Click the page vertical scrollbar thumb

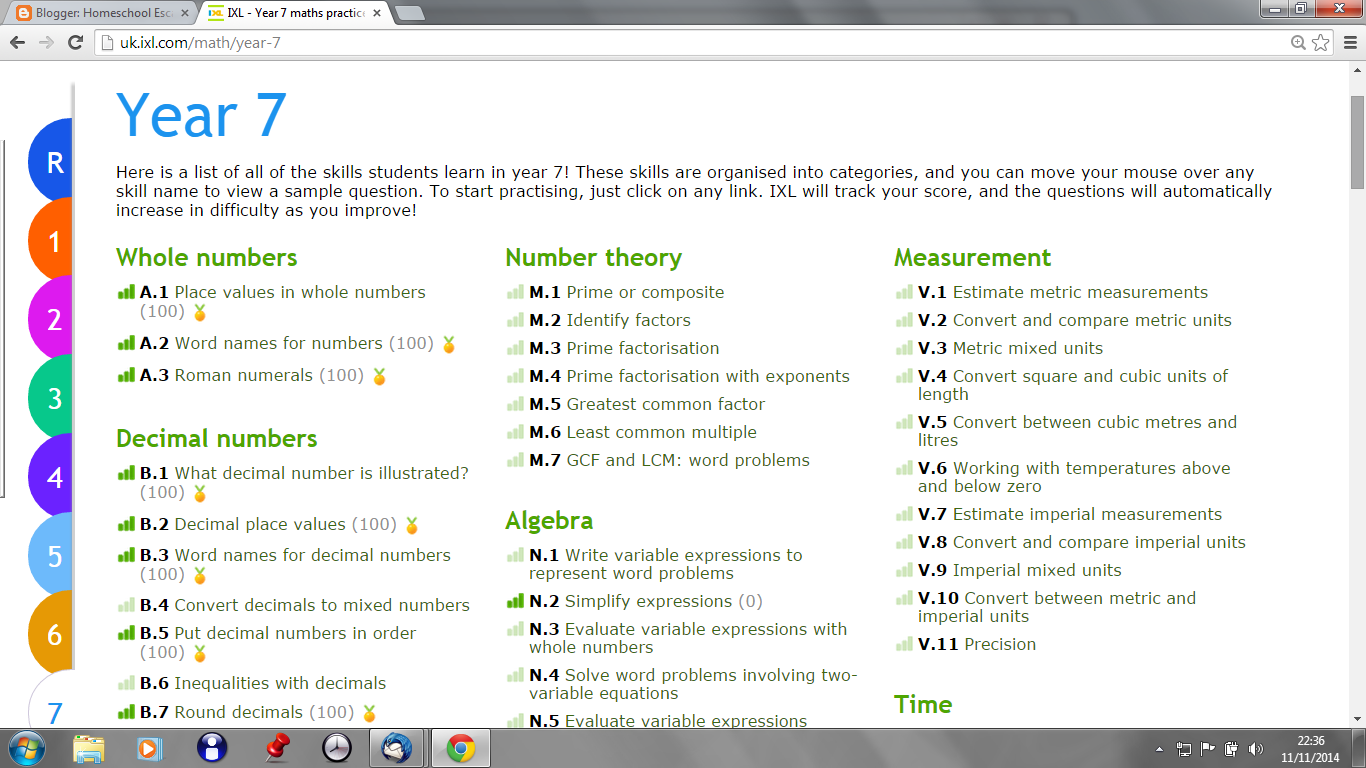pos(1357,143)
